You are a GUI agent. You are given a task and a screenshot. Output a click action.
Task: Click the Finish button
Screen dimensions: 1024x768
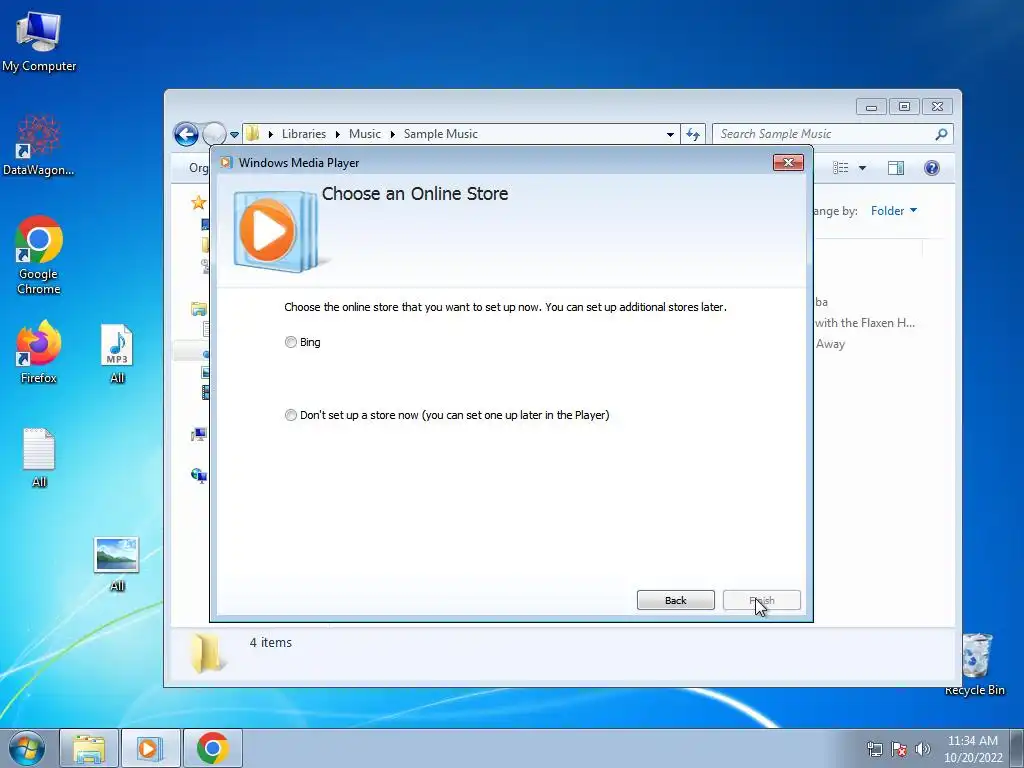[761, 600]
